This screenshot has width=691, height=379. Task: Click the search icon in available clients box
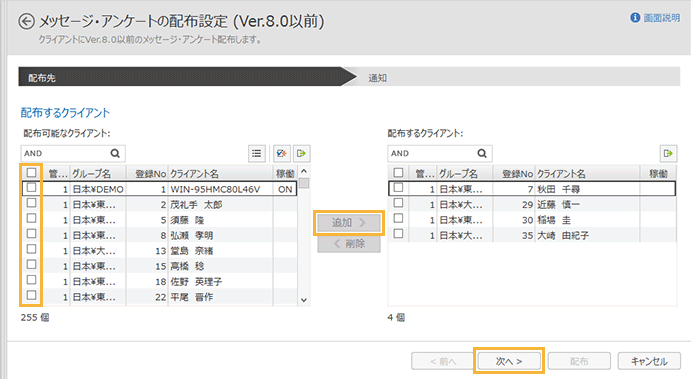click(115, 153)
